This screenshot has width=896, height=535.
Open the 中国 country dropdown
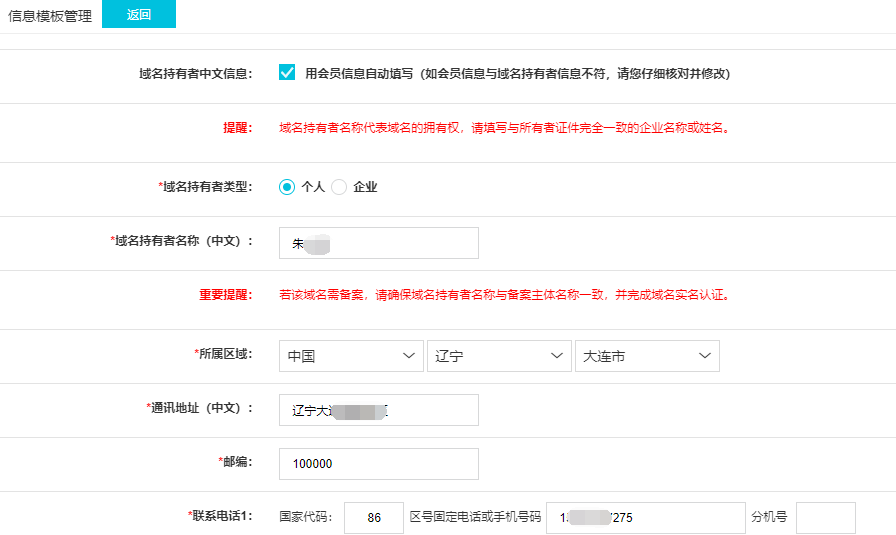click(351, 356)
